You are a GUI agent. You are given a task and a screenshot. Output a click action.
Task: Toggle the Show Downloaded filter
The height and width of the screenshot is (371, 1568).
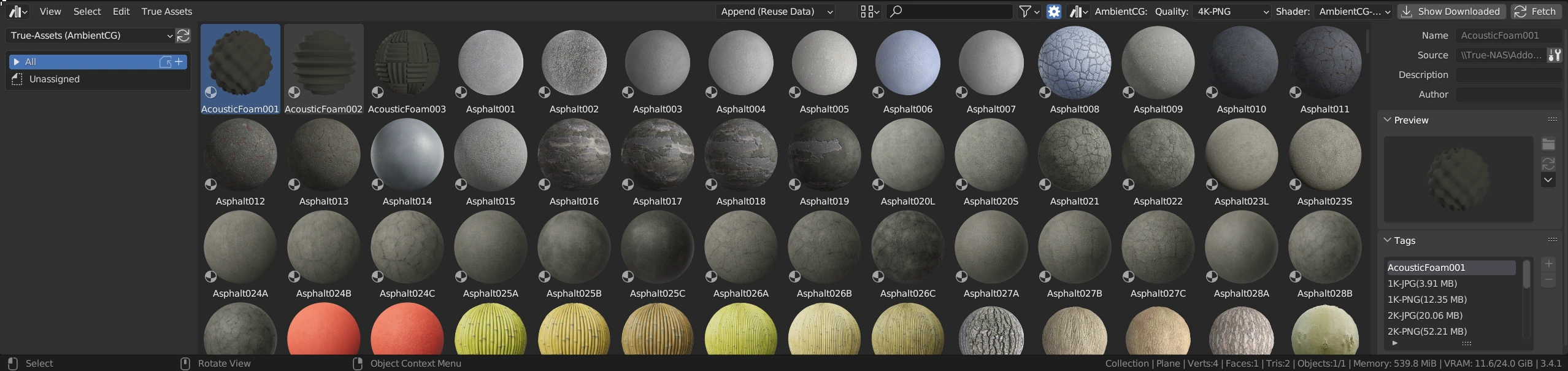[x=1450, y=12]
